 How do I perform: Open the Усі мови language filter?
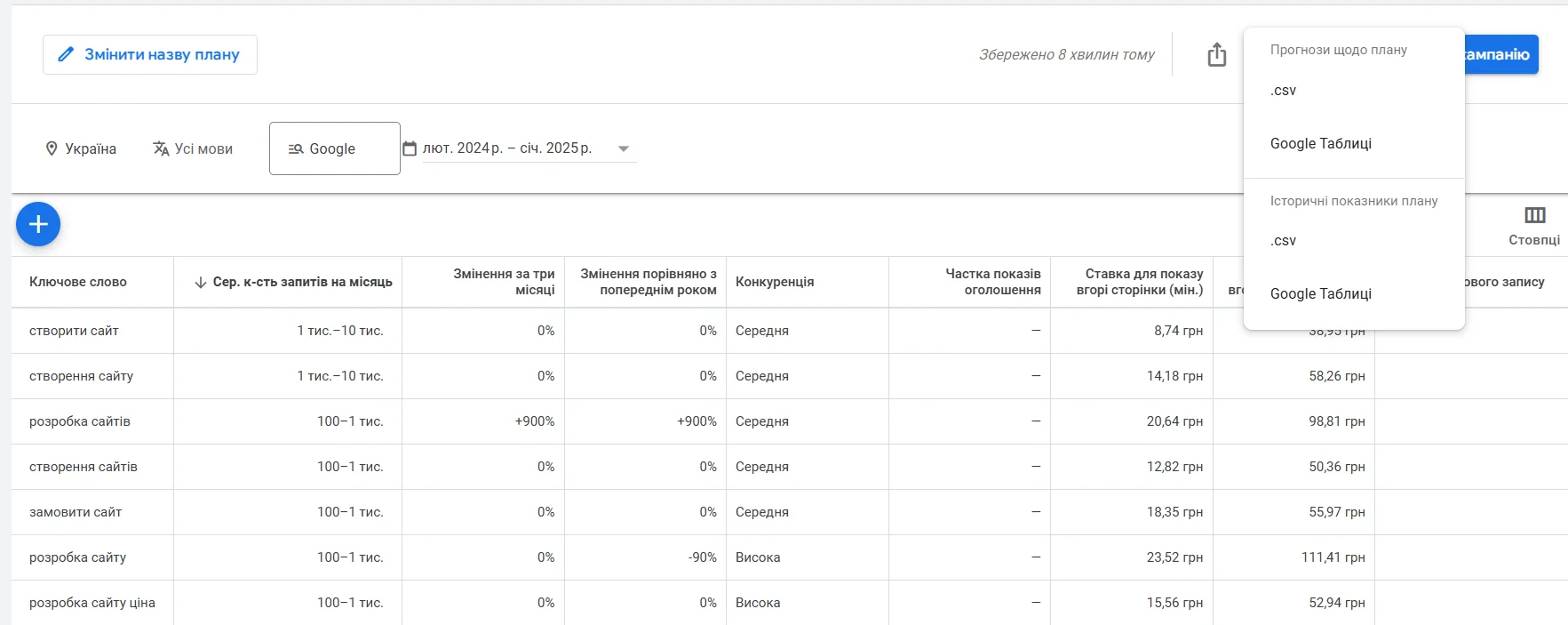(x=203, y=148)
